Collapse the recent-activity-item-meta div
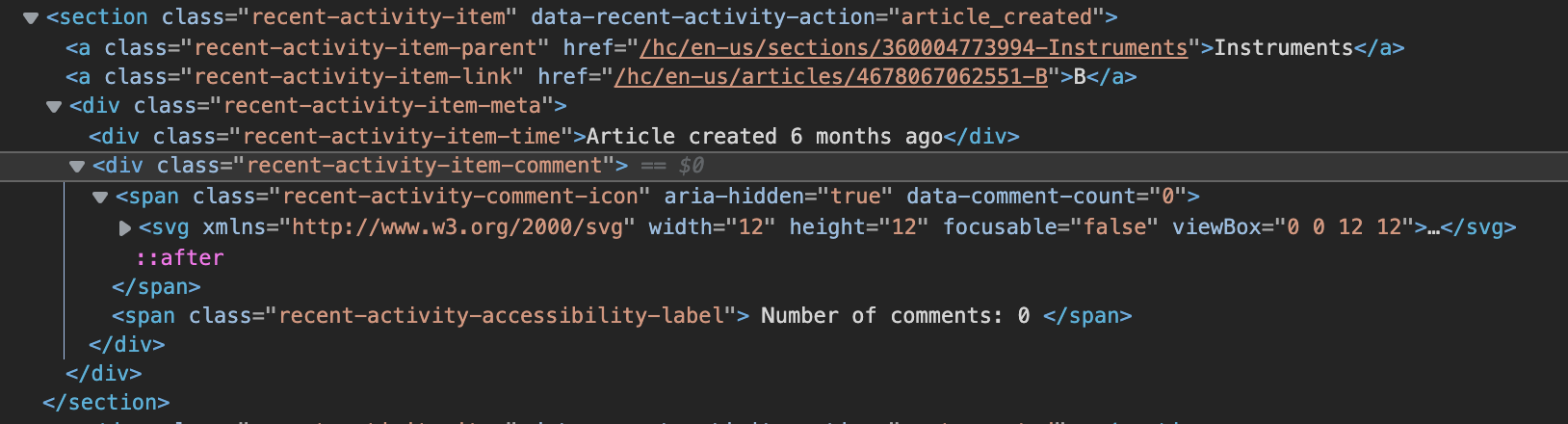The image size is (1568, 424). coord(54,107)
